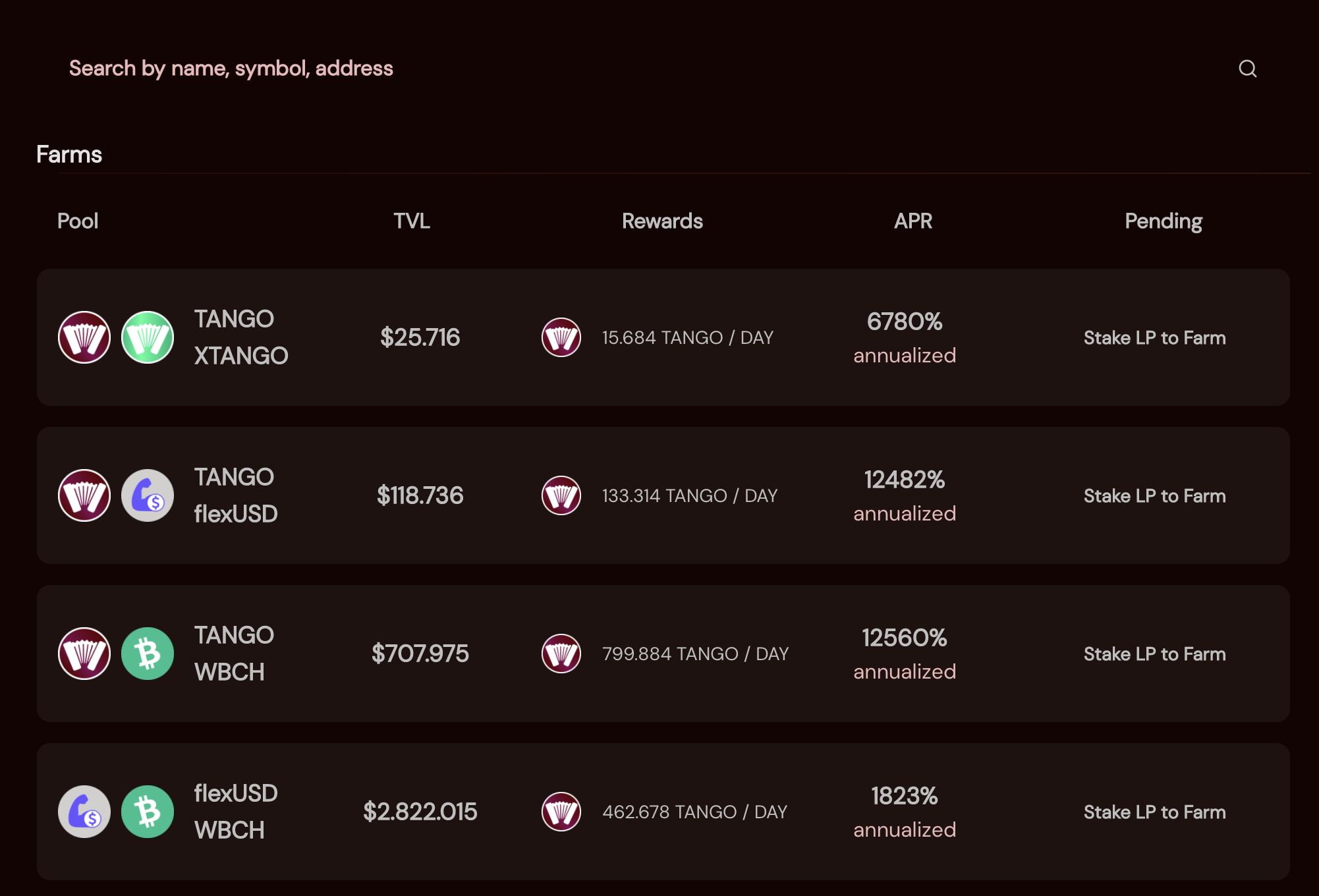Expand the flexUSD WBCH farm row

click(663, 812)
